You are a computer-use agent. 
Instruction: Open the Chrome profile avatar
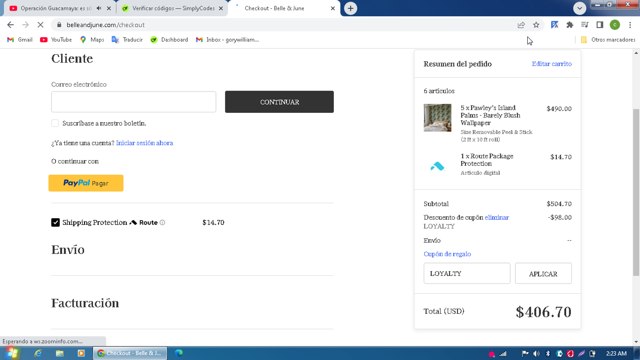click(615, 25)
